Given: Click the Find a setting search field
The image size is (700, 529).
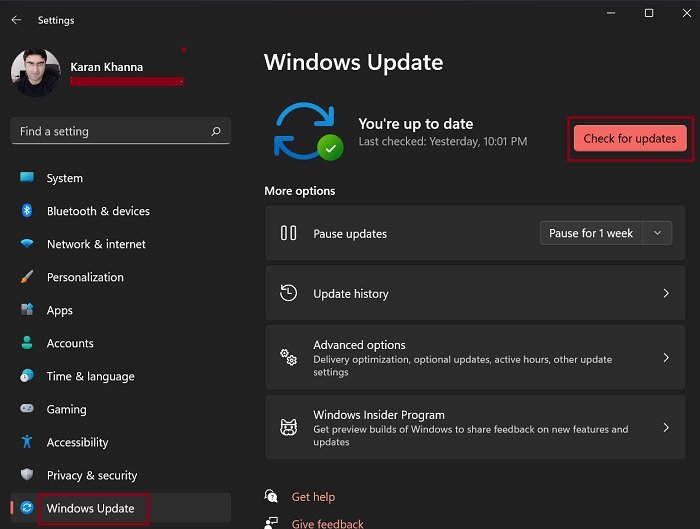Looking at the screenshot, I should (110, 131).
